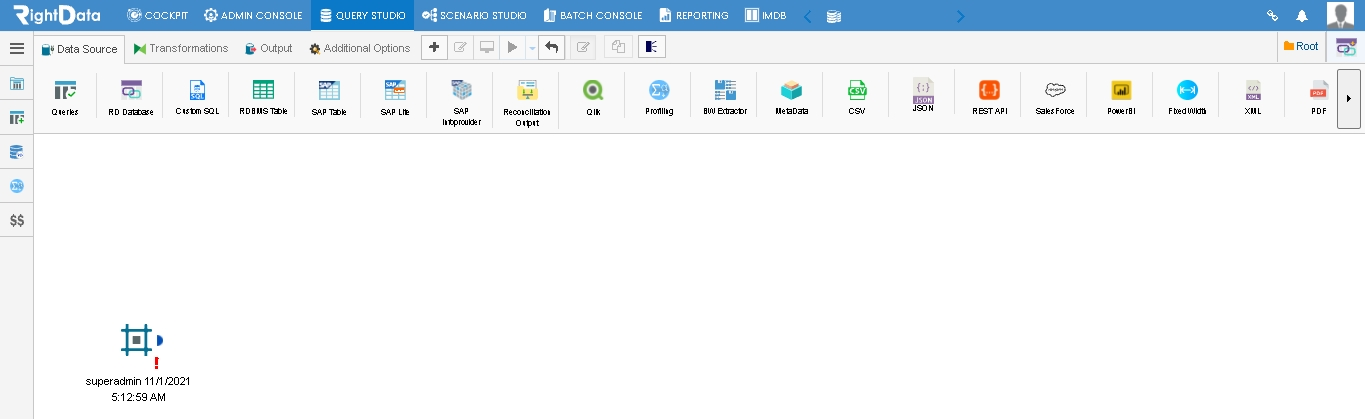The width and height of the screenshot is (1365, 419).
Task: Click the red error mark on node
Action: (157, 363)
